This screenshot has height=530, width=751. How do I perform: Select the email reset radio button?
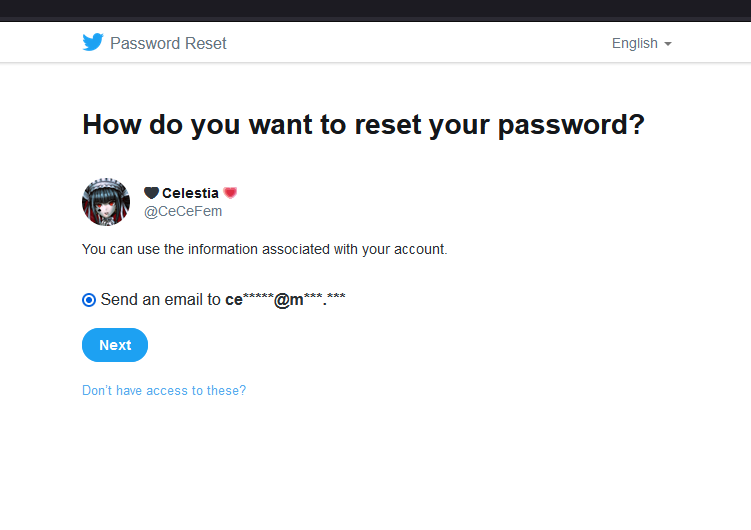click(89, 299)
